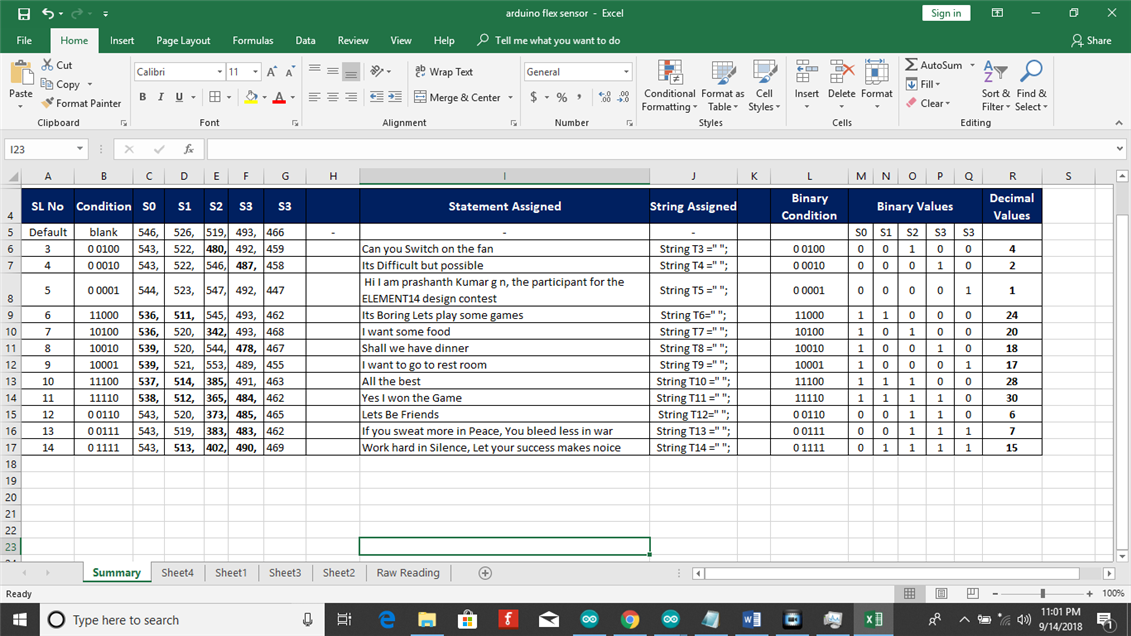Open the Formulas ribbon tab

(252, 41)
